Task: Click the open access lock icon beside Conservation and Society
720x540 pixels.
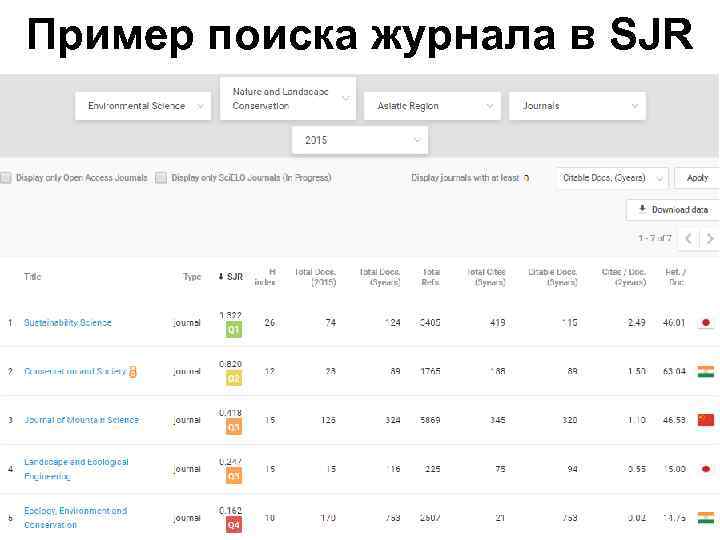Action: [133, 371]
